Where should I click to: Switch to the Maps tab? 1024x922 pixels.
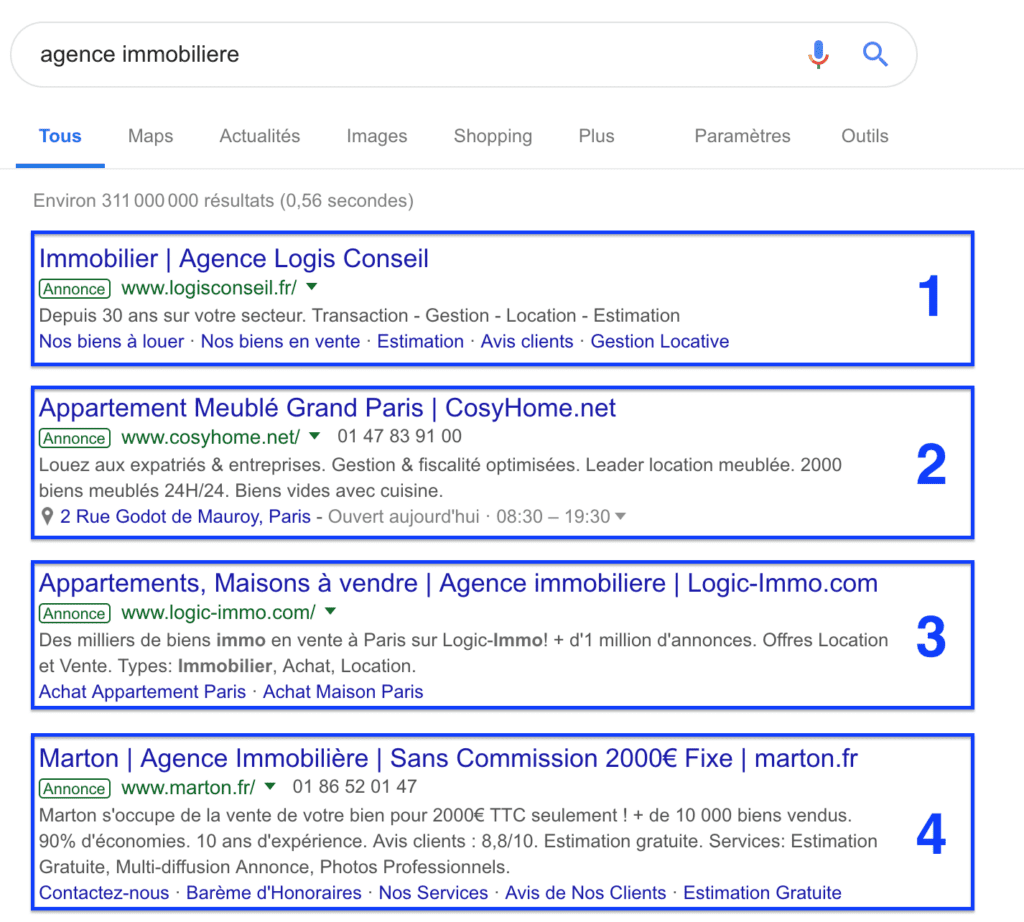pyautogui.click(x=150, y=136)
